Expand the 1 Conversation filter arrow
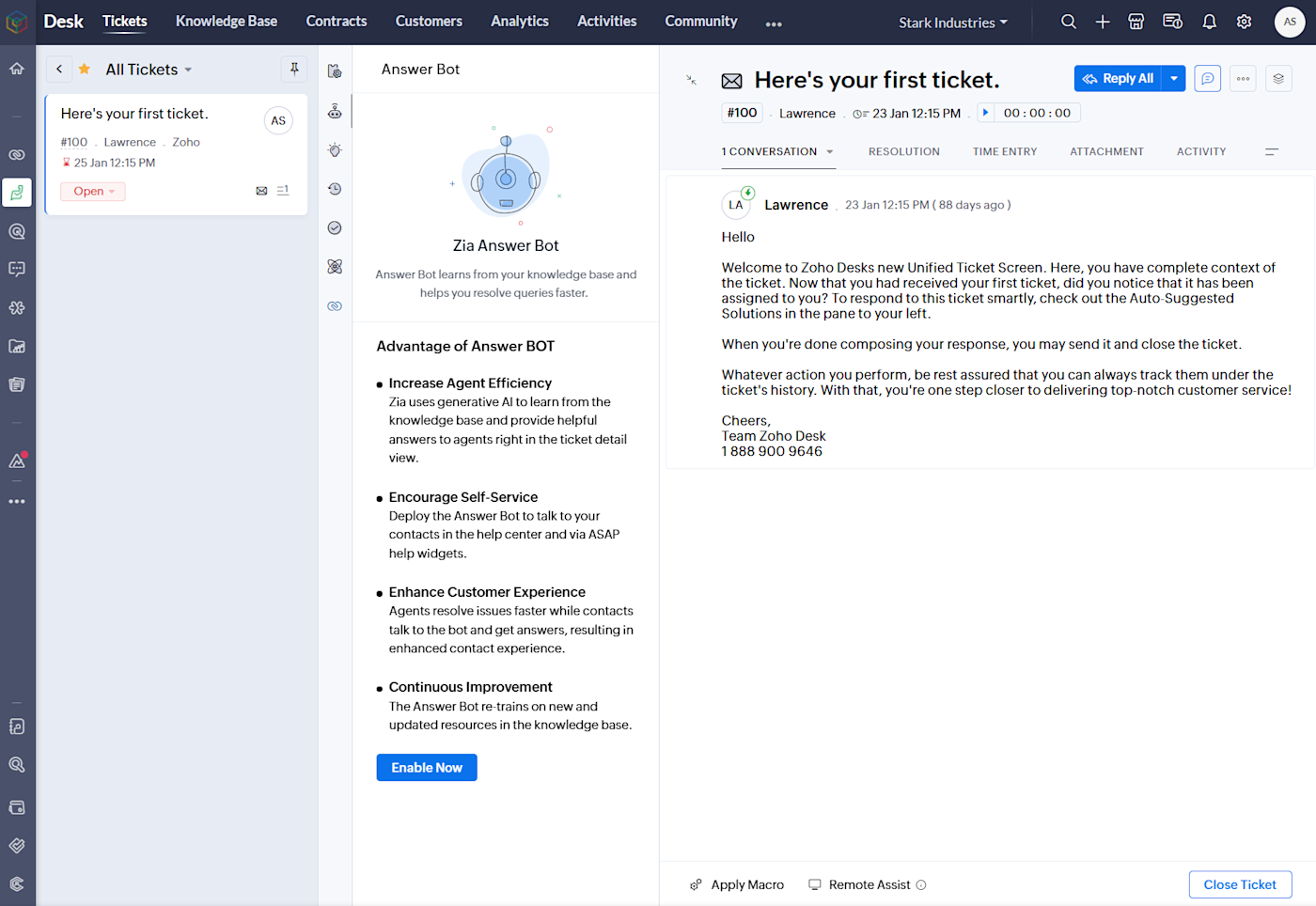 pos(830,152)
